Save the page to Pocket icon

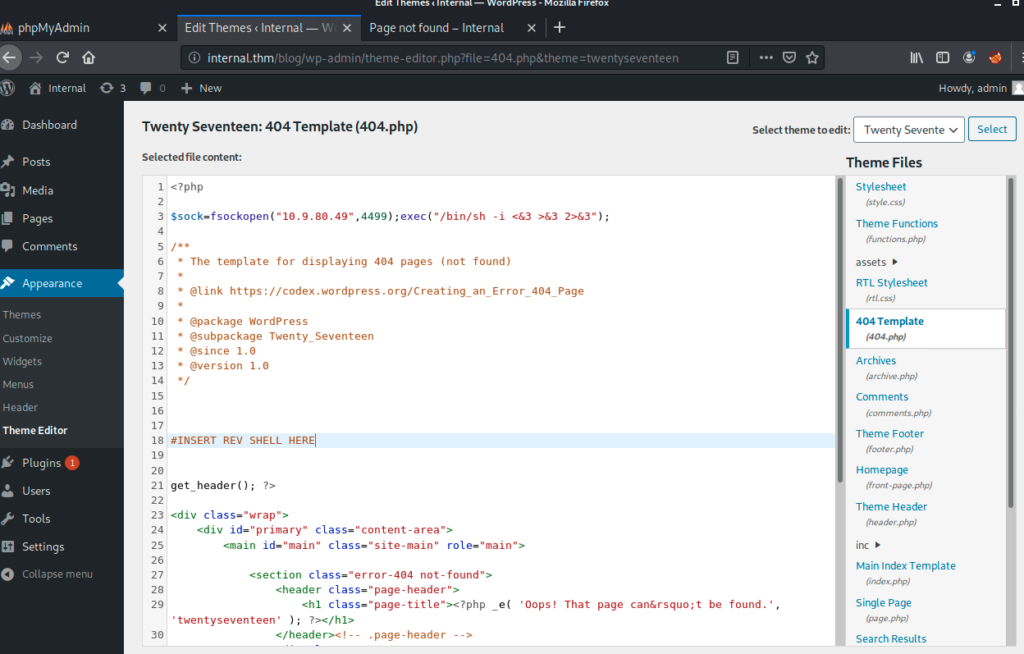(x=789, y=57)
